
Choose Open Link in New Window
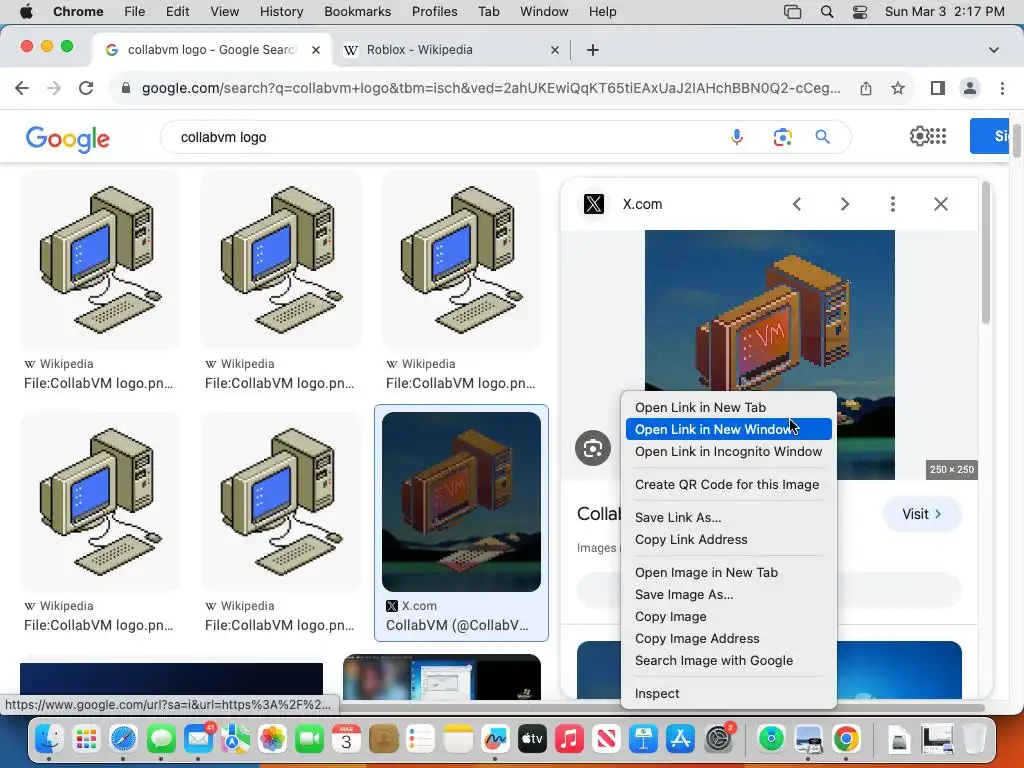click(729, 429)
